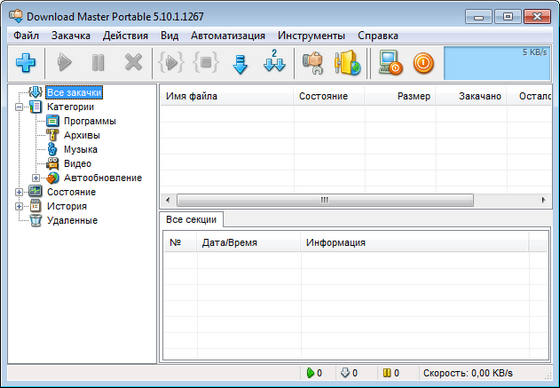560x388 pixels.
Task: Collapse the Категории tree node
Action: (19, 107)
